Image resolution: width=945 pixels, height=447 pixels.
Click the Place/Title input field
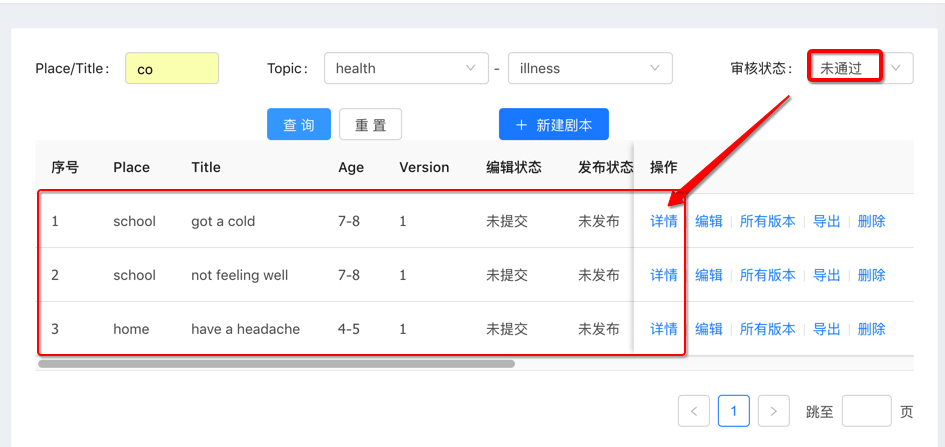coord(171,69)
